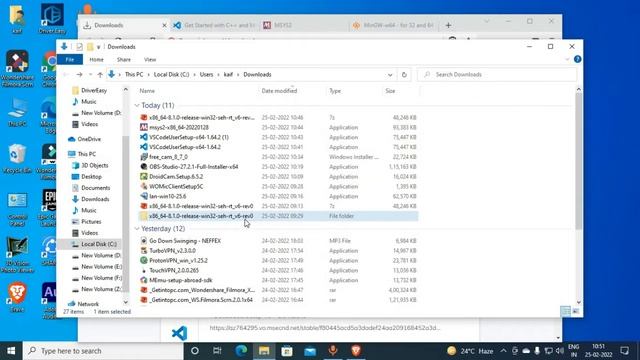Open recent locations dropdown arrow

click(90, 75)
